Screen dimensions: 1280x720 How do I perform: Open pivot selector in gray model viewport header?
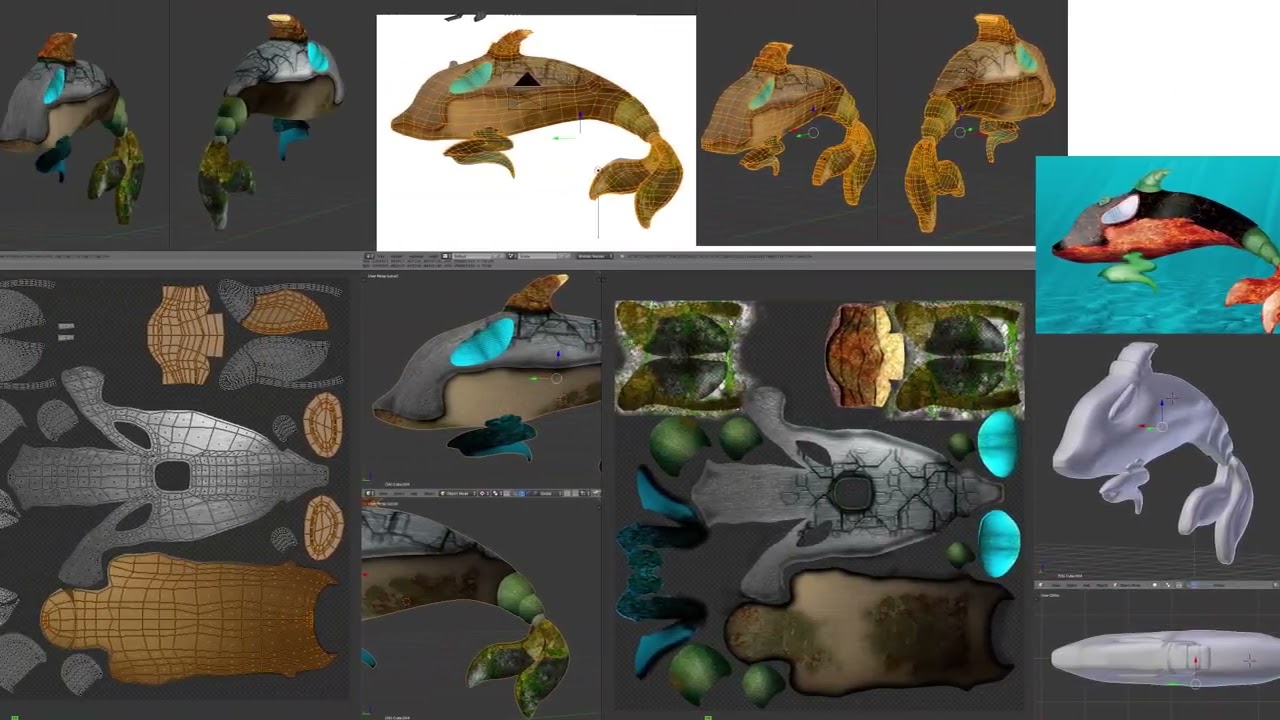pyautogui.click(x=1168, y=585)
